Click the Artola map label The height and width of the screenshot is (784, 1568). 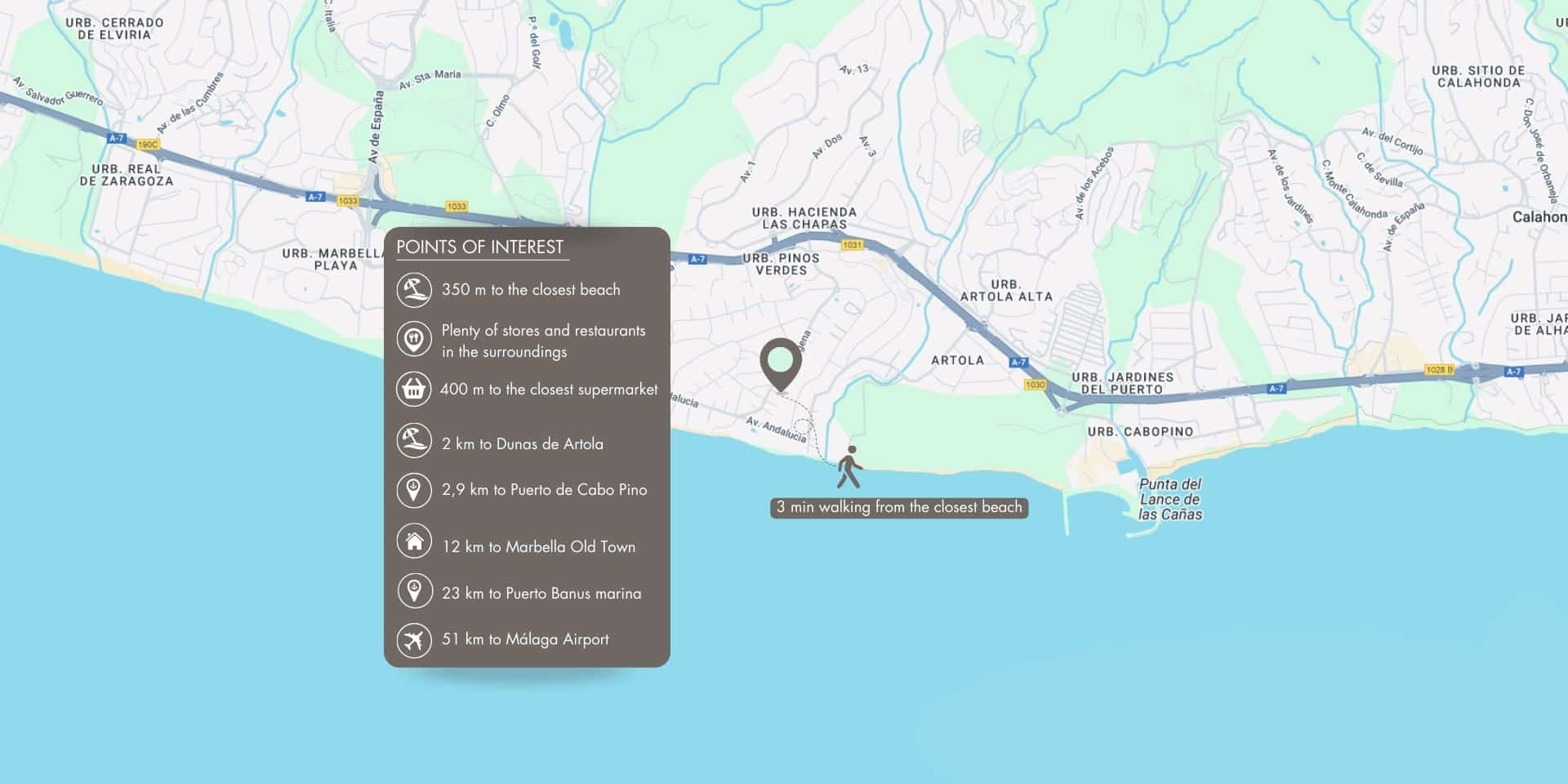(957, 360)
